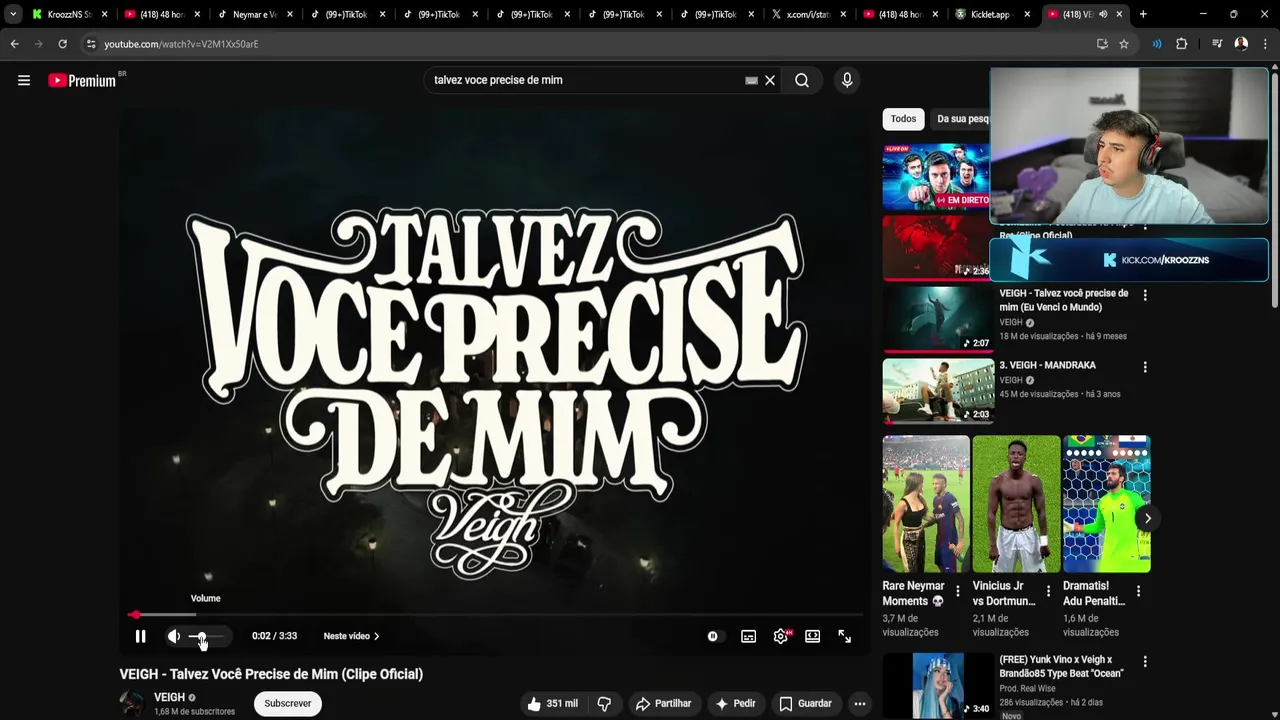
Task: Open options for 'Dramatis! Adu Penalti' short
Action: (1138, 591)
